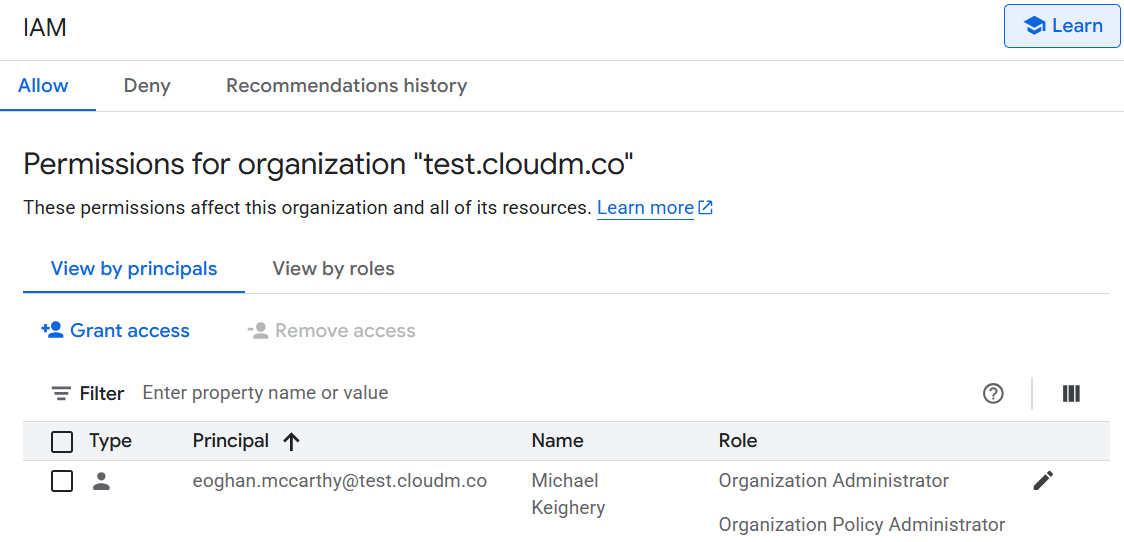Open the filter help question-mark icon
1124x542 pixels.
coord(993,394)
